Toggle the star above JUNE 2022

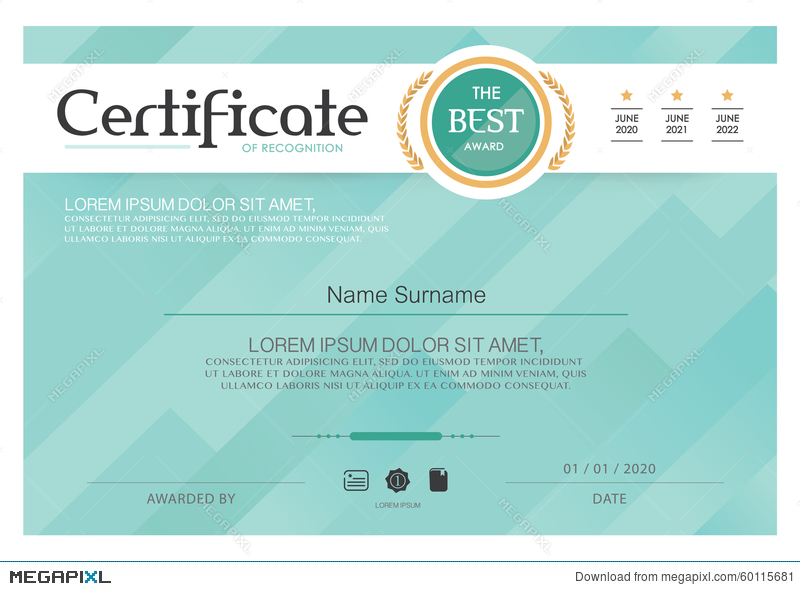[727, 94]
